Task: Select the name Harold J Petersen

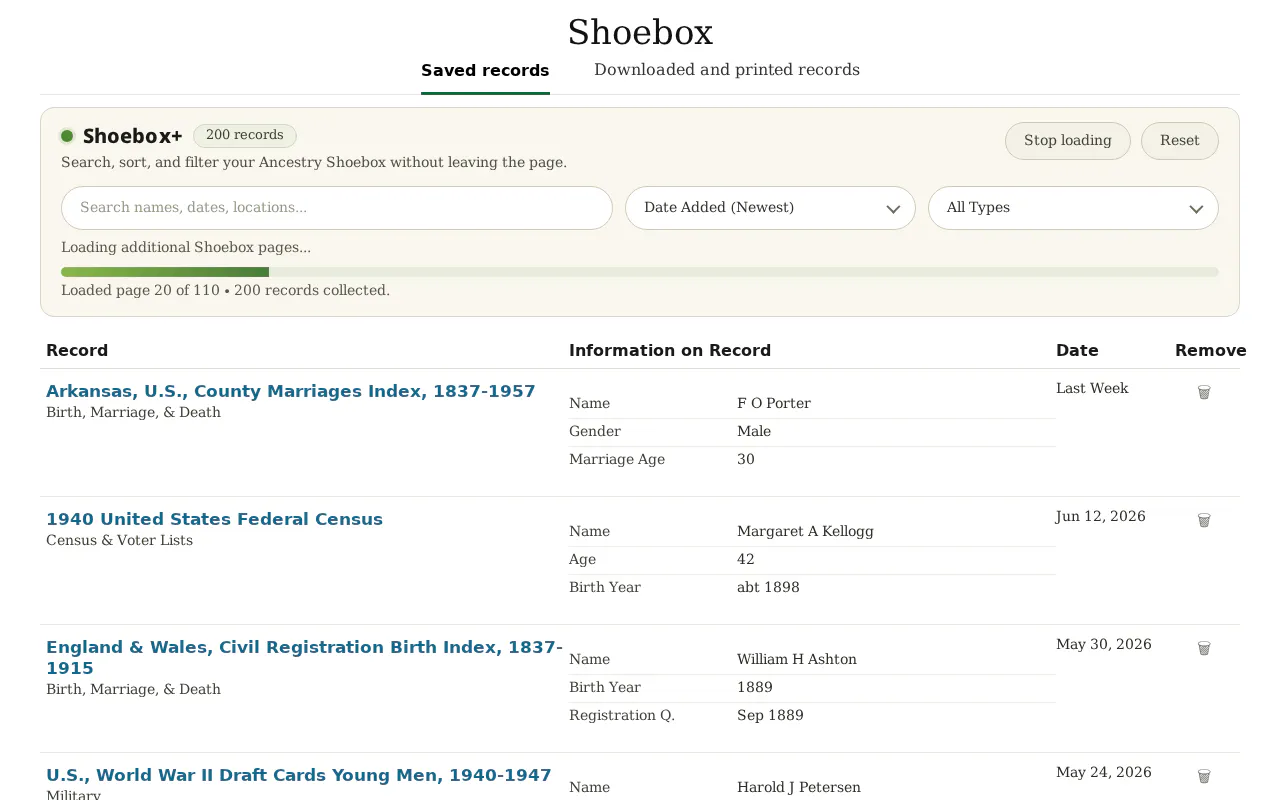Action: tap(799, 787)
